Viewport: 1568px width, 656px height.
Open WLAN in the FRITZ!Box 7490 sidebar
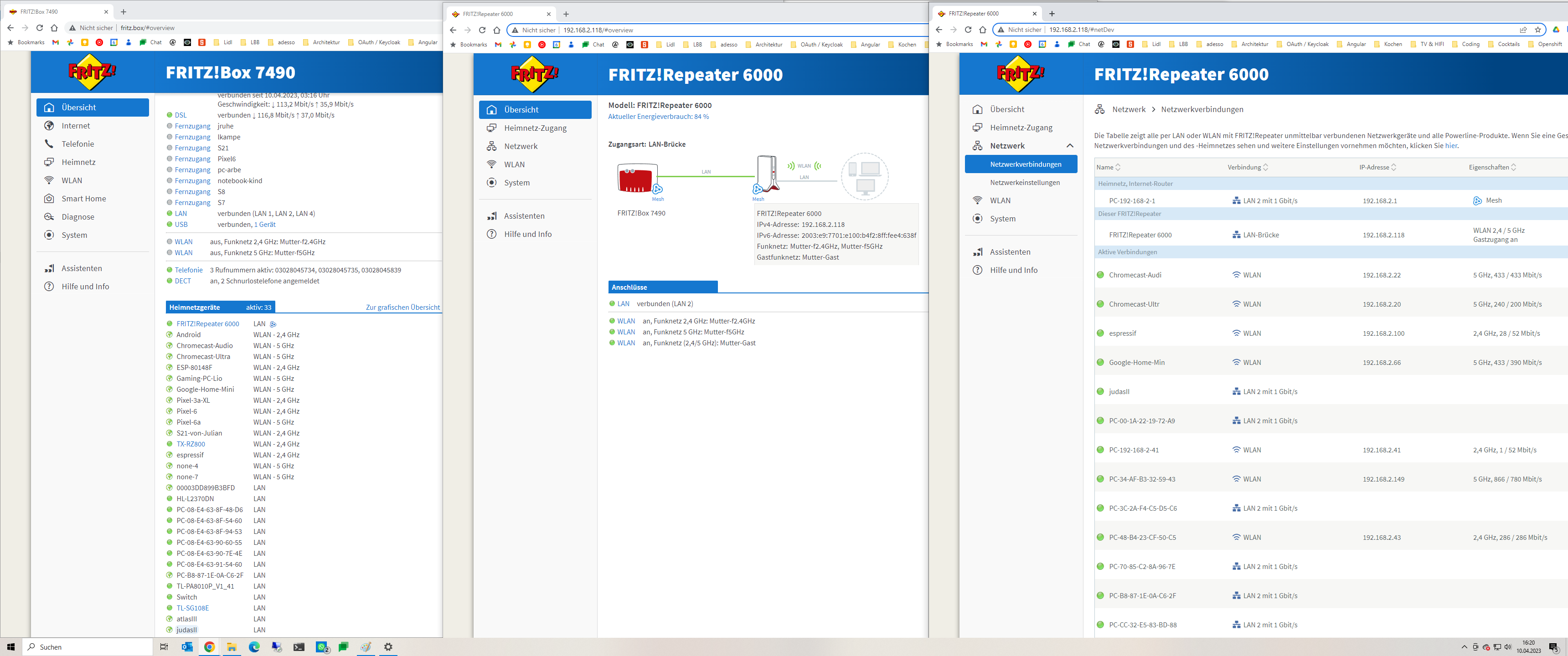tap(93, 181)
